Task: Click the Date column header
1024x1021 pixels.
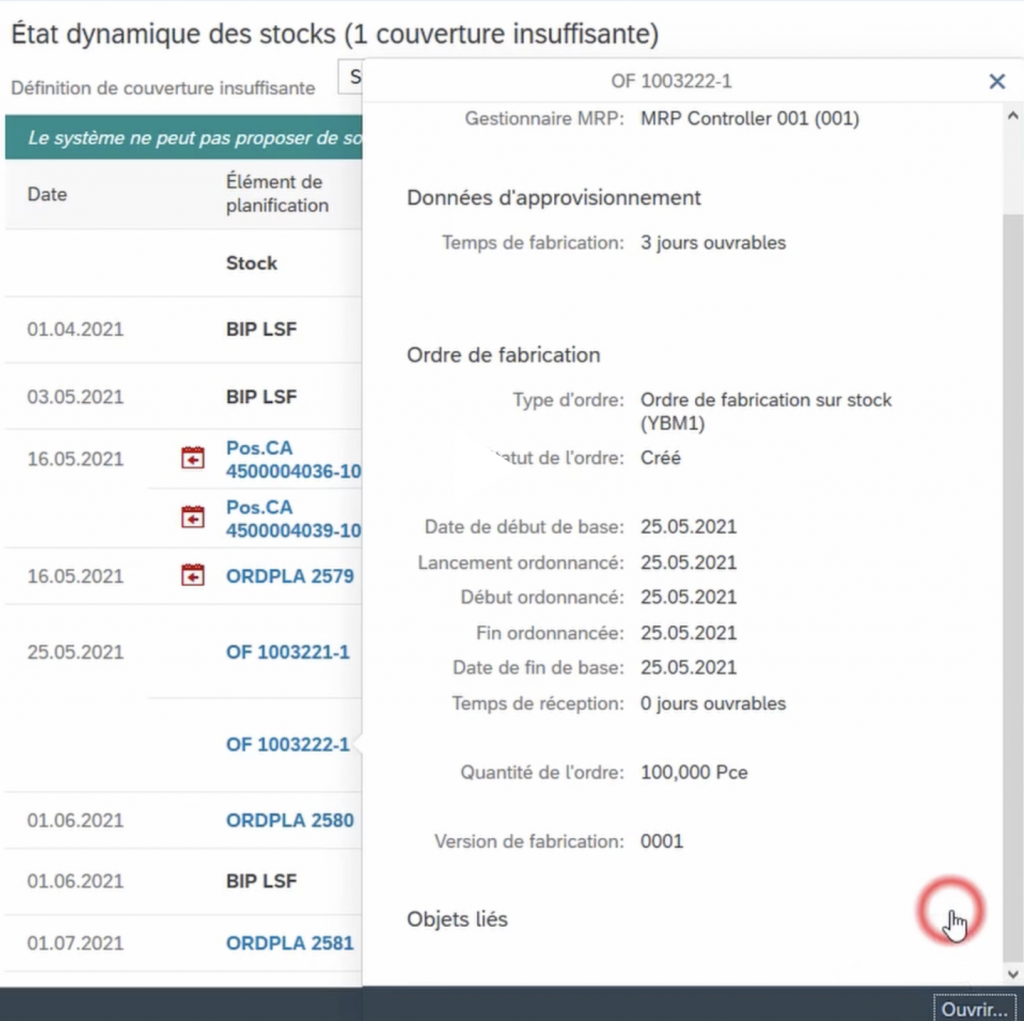Action: pyautogui.click(x=47, y=194)
